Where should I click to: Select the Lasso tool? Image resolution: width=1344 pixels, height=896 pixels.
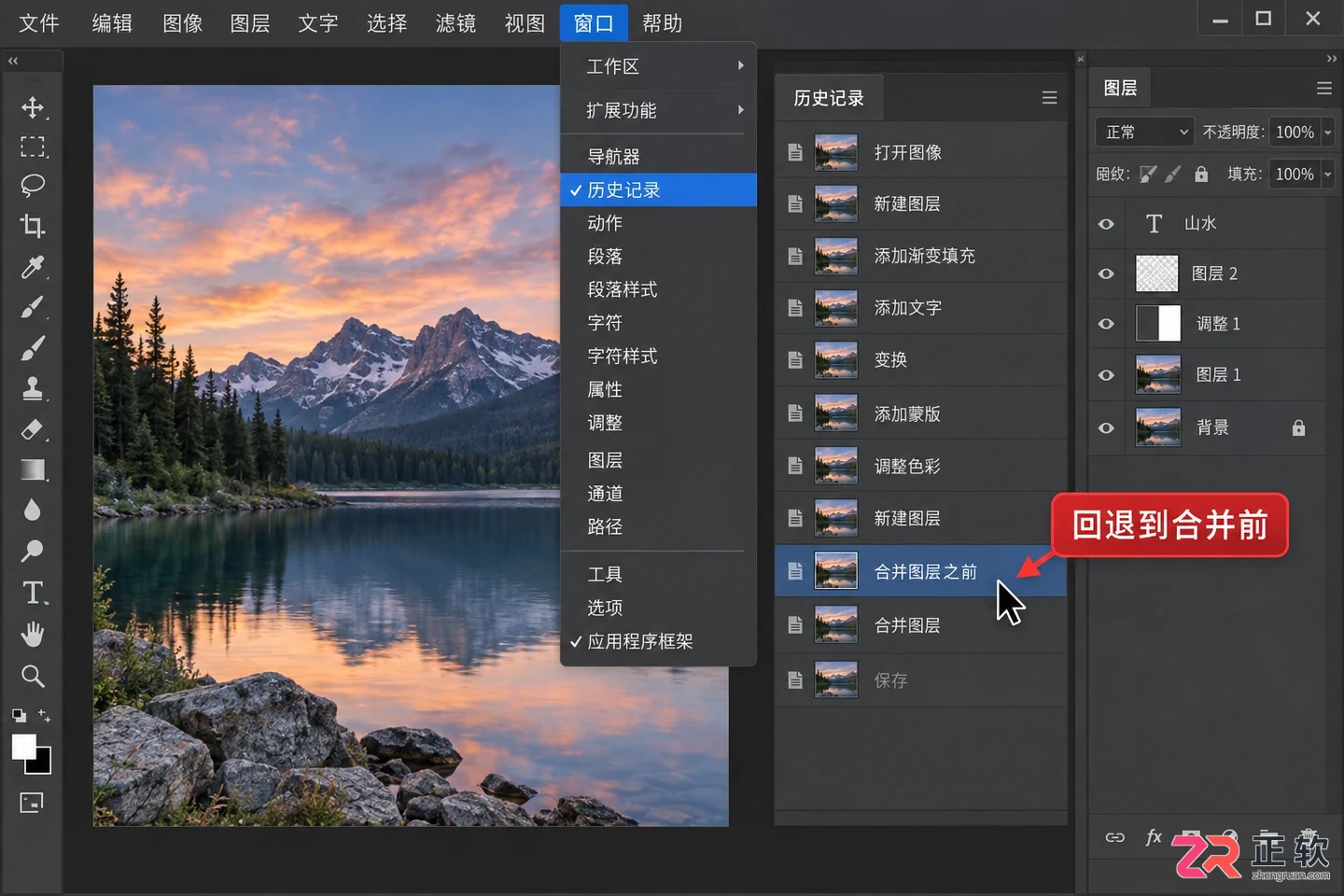(33, 185)
